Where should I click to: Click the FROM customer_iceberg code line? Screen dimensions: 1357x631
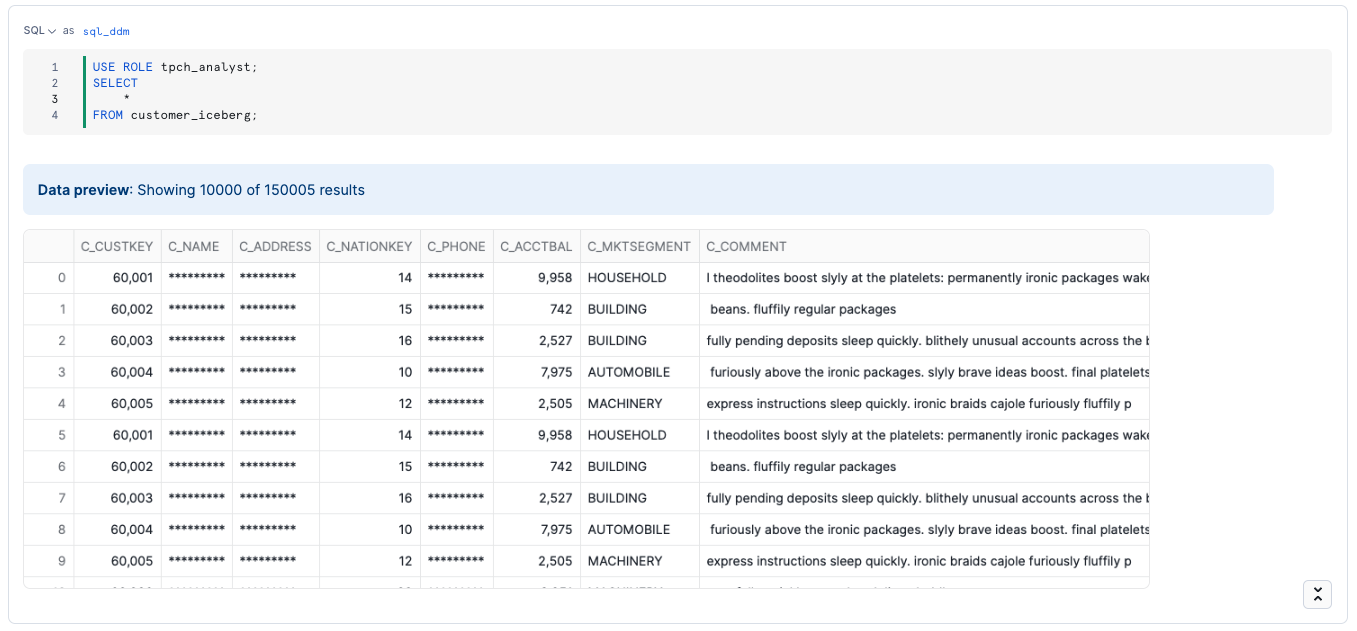coord(175,115)
